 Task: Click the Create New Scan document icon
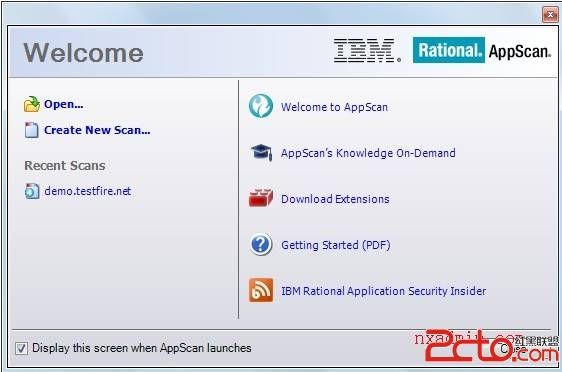(x=32, y=130)
